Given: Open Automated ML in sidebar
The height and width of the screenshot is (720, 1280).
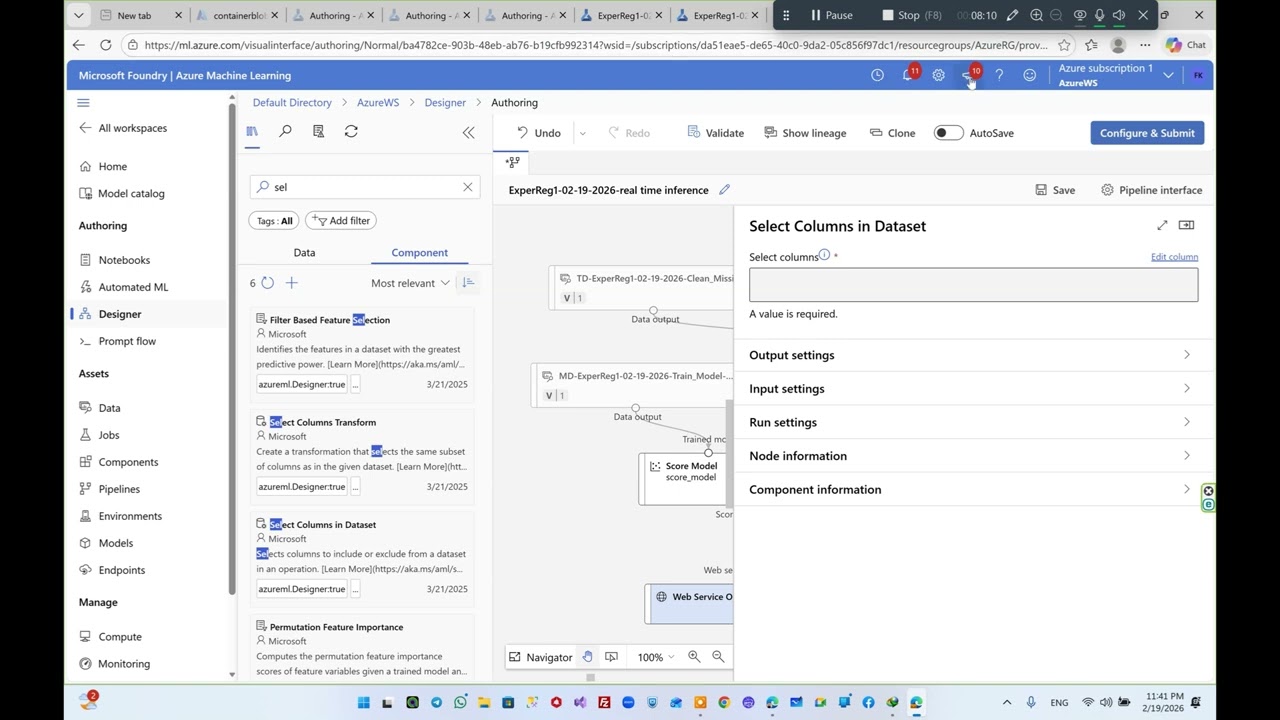Looking at the screenshot, I should point(133,287).
